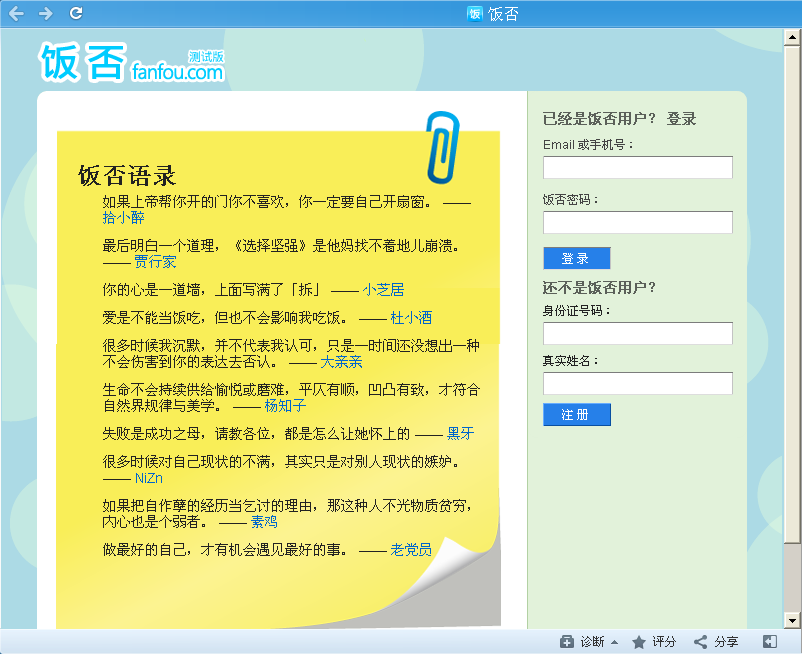Click the vertical scrollbar thumb

[x=792, y=294]
